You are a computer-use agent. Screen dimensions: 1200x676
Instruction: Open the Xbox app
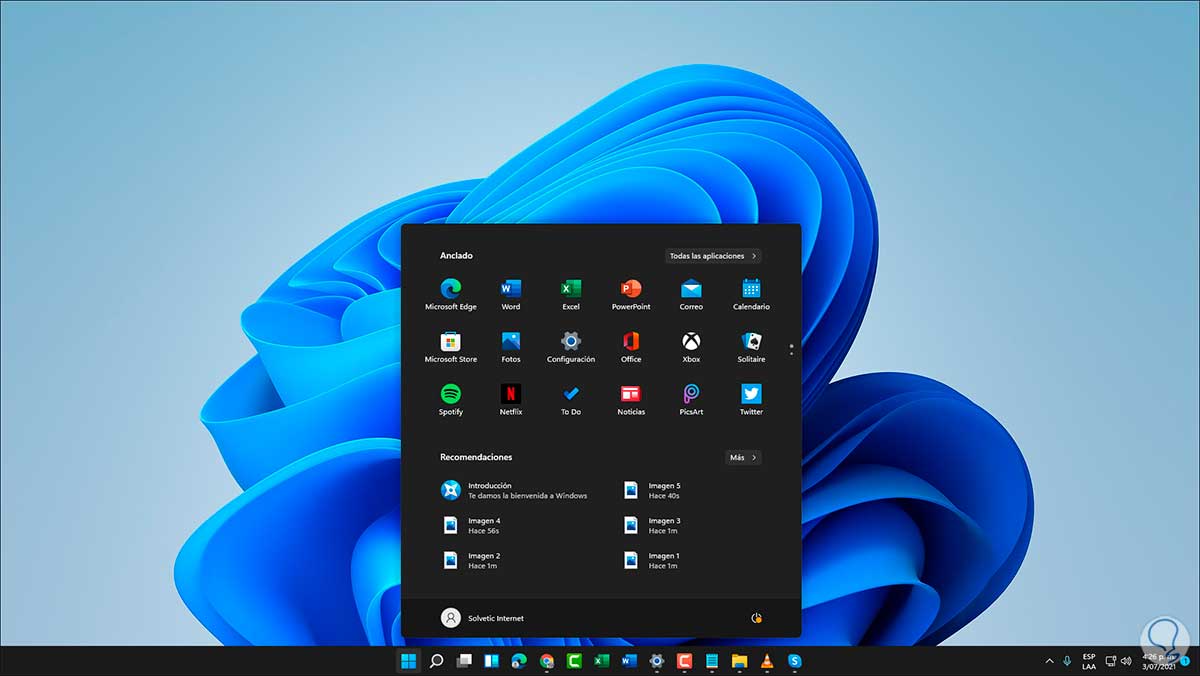(x=691, y=346)
